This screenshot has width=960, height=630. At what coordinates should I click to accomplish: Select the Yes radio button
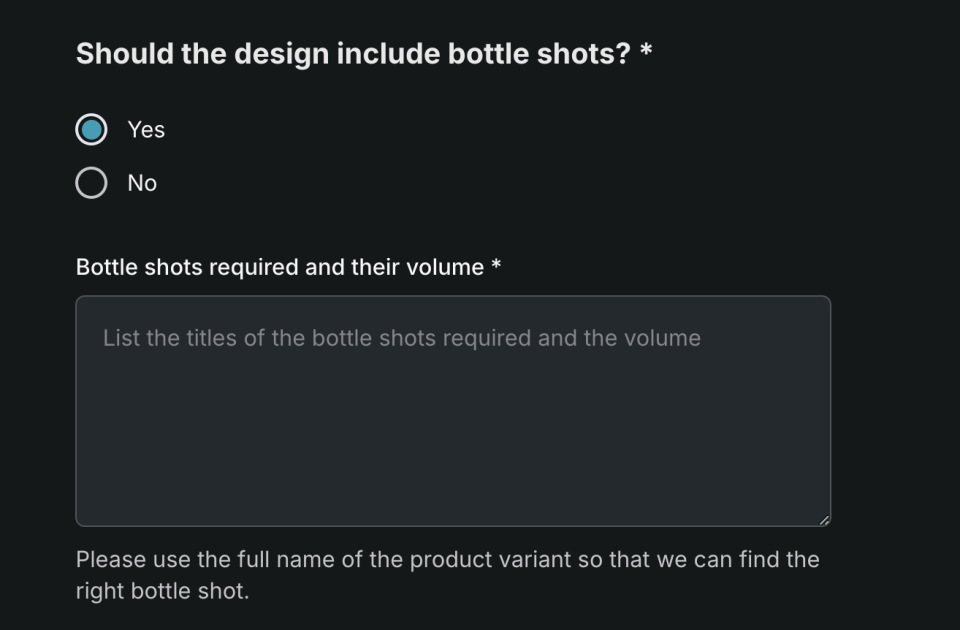pyautogui.click(x=91, y=130)
